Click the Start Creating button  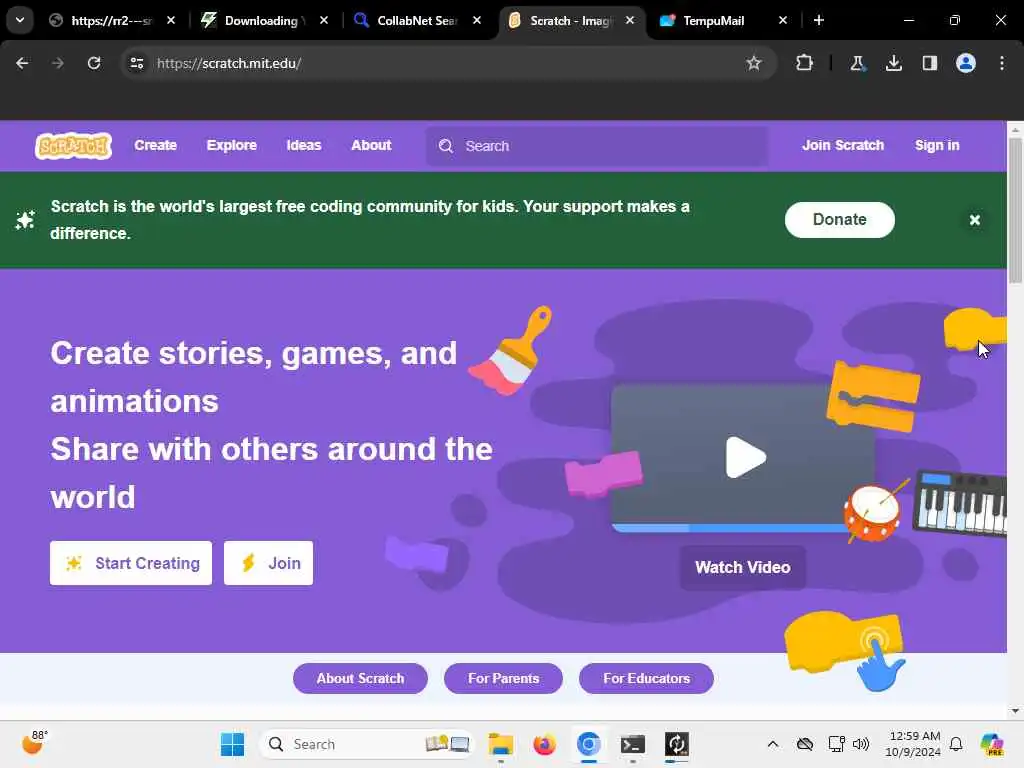(x=131, y=563)
